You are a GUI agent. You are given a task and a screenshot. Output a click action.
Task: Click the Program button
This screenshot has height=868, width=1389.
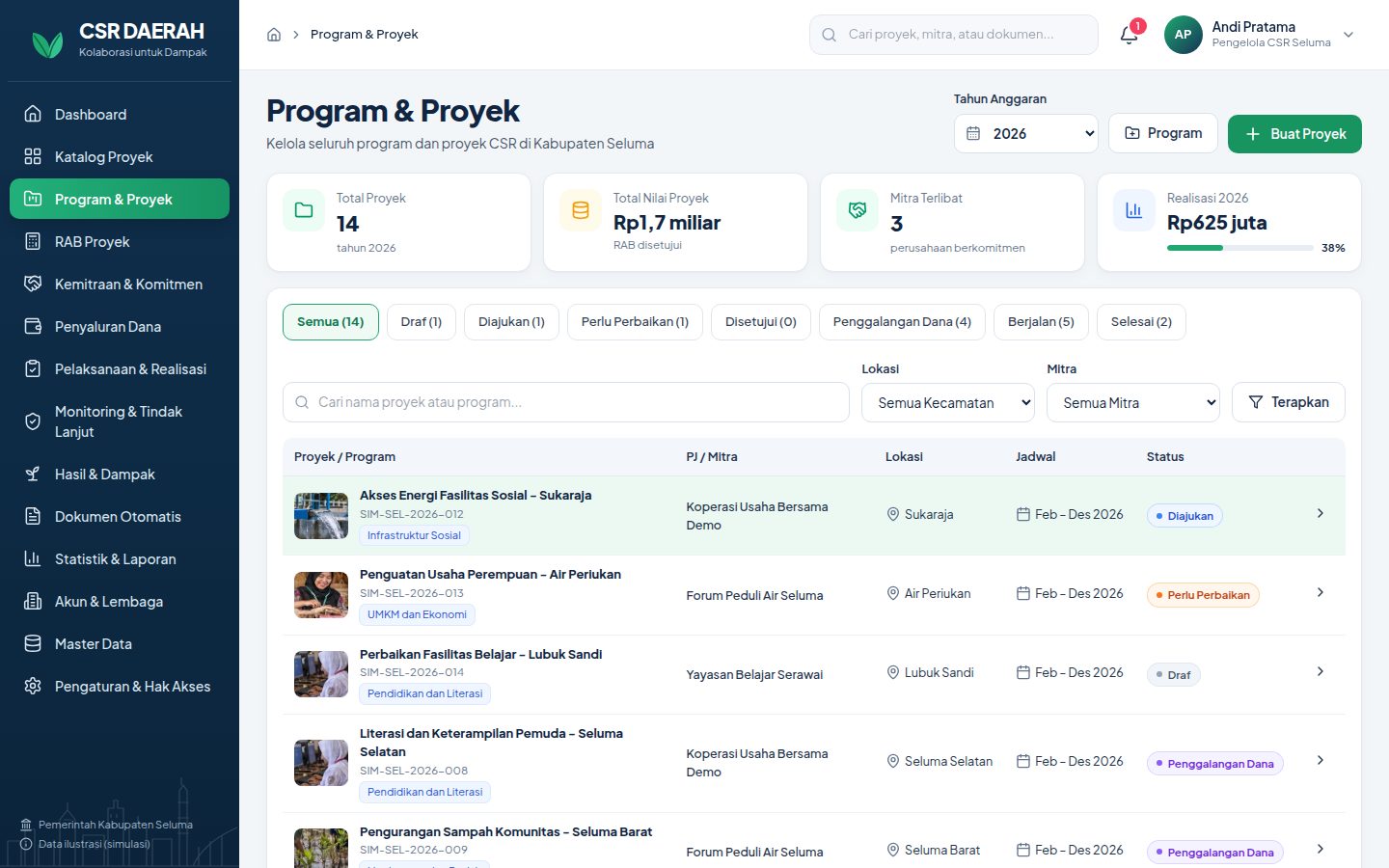[x=1163, y=133]
